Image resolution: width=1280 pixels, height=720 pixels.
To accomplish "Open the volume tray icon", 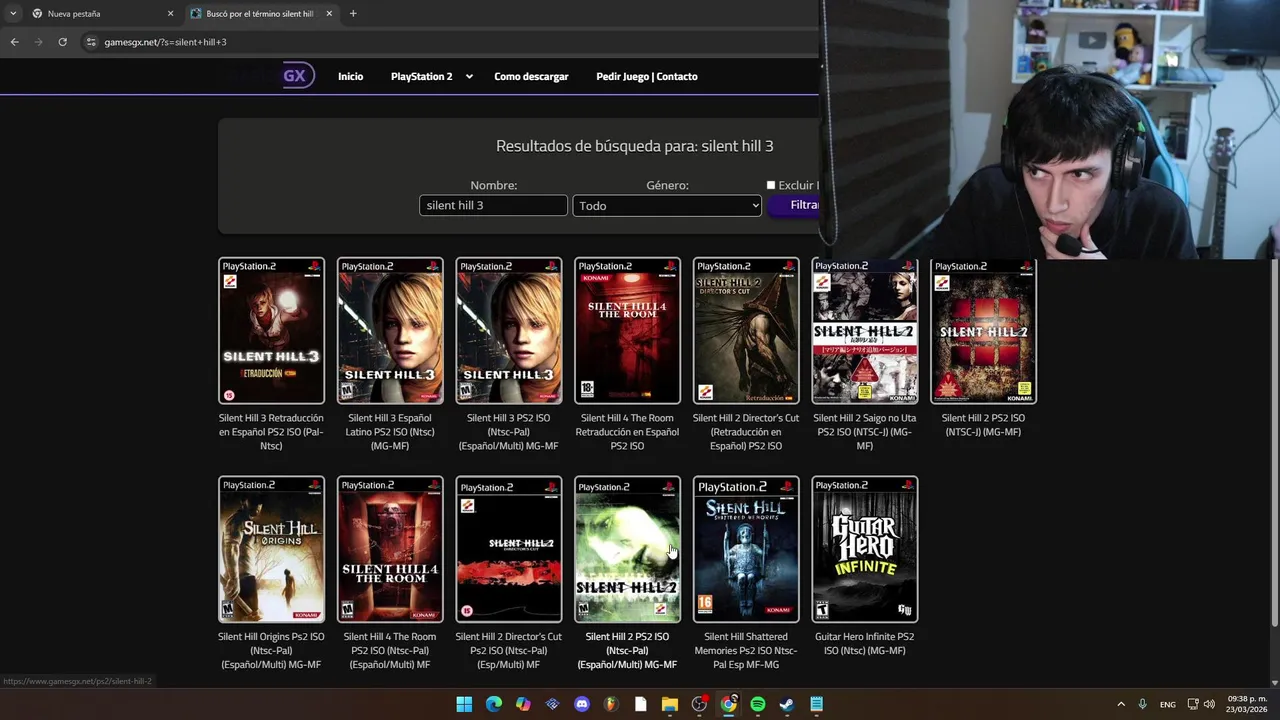I will click(x=1210, y=704).
